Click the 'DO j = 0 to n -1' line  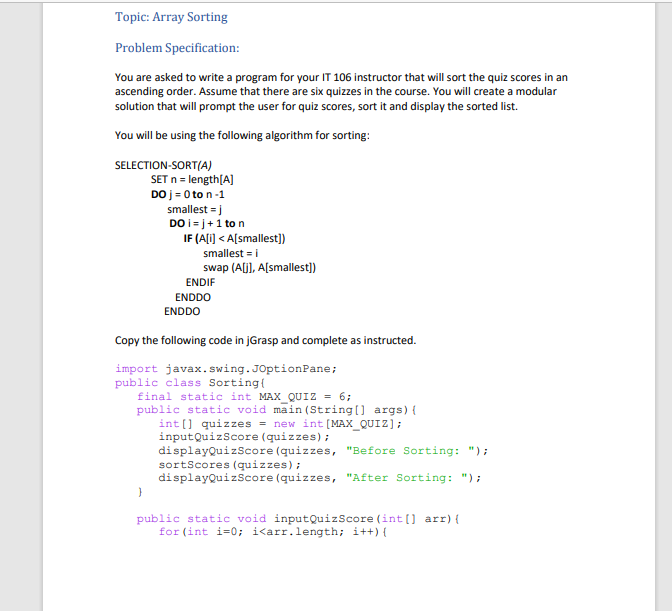[188, 195]
